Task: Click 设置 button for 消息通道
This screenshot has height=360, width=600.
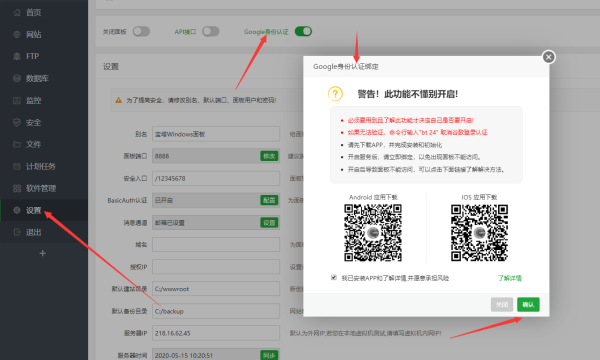Action: coord(269,223)
